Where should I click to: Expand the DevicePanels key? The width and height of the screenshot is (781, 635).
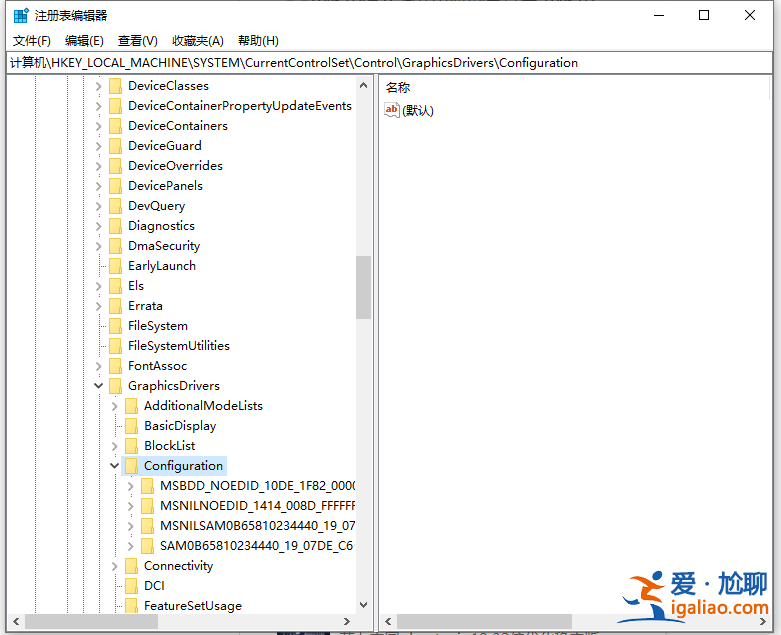(99, 186)
